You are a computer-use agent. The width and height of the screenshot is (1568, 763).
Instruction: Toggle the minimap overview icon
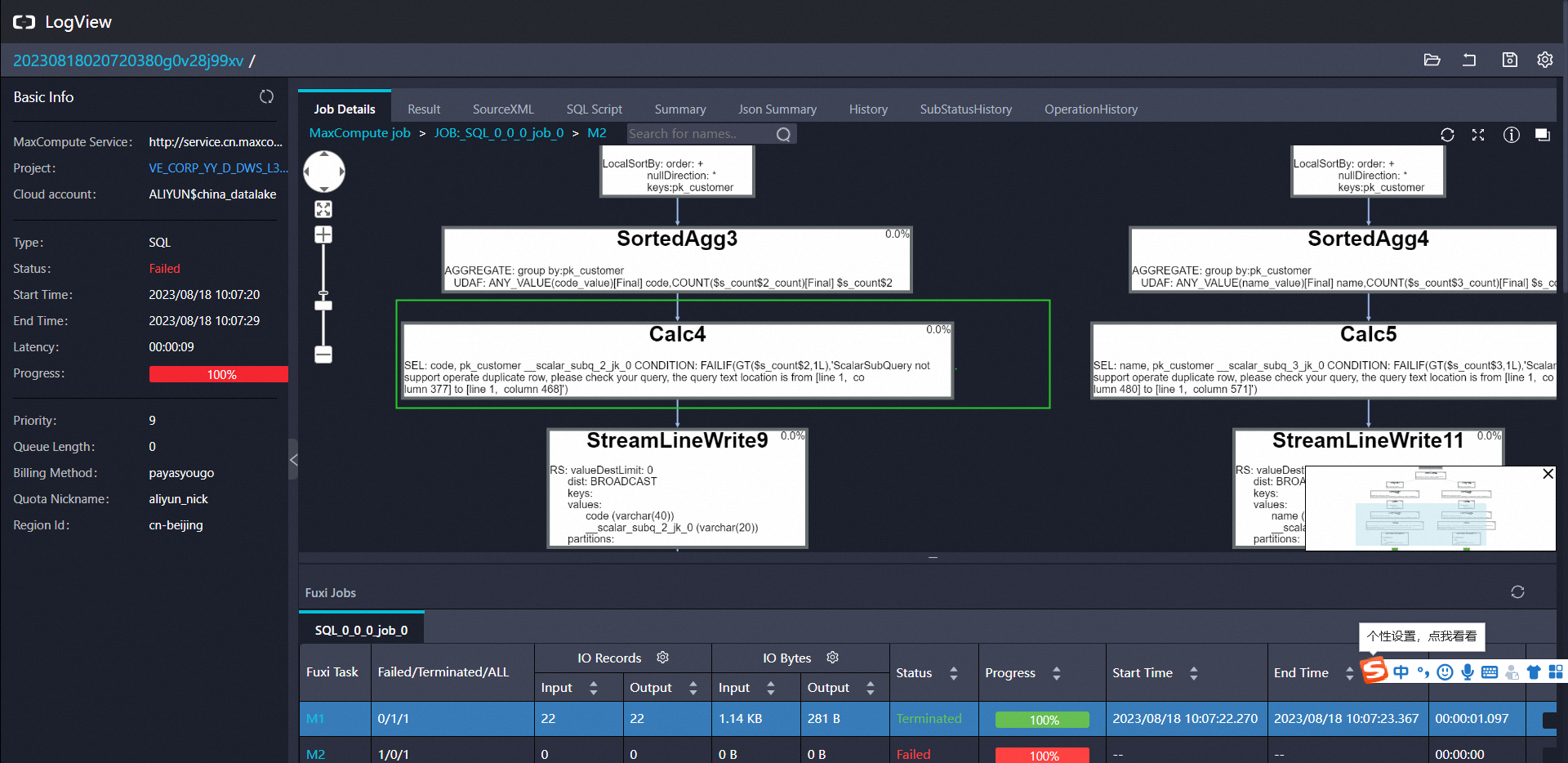tap(1542, 135)
